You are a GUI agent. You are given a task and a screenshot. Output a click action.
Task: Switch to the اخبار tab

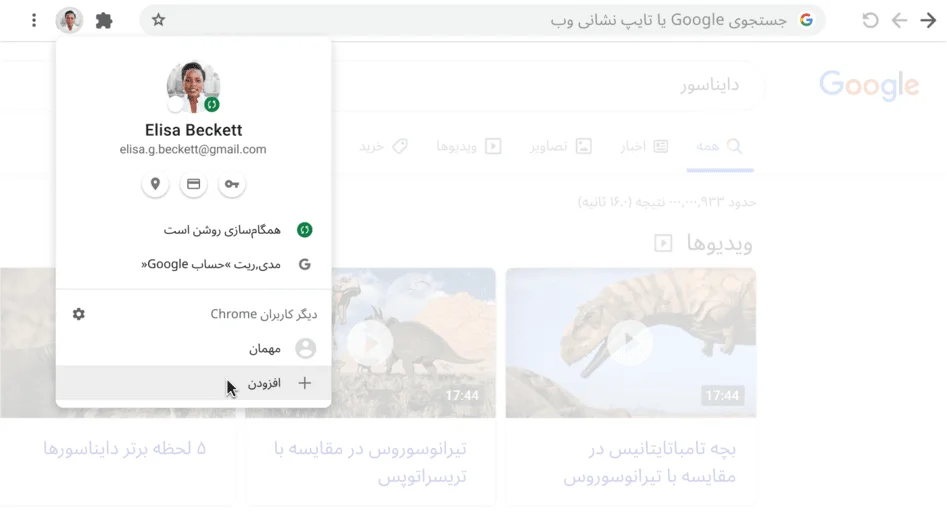click(x=644, y=146)
